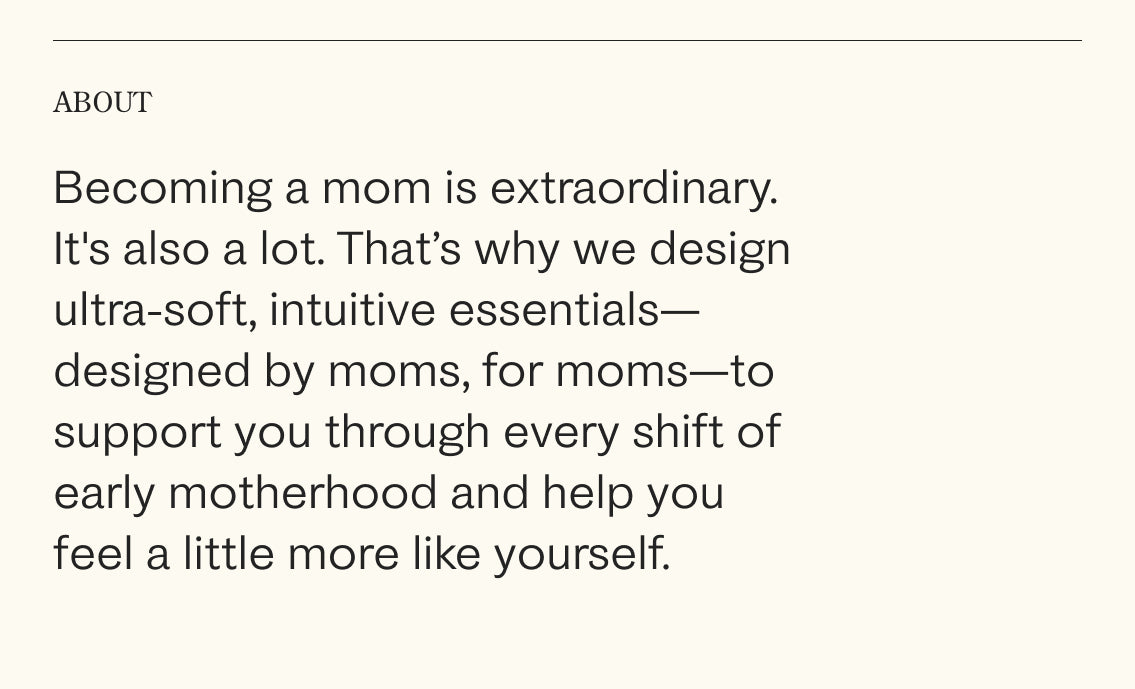
Task: Click the horizontal divider line above ABOUT
Action: point(567,41)
